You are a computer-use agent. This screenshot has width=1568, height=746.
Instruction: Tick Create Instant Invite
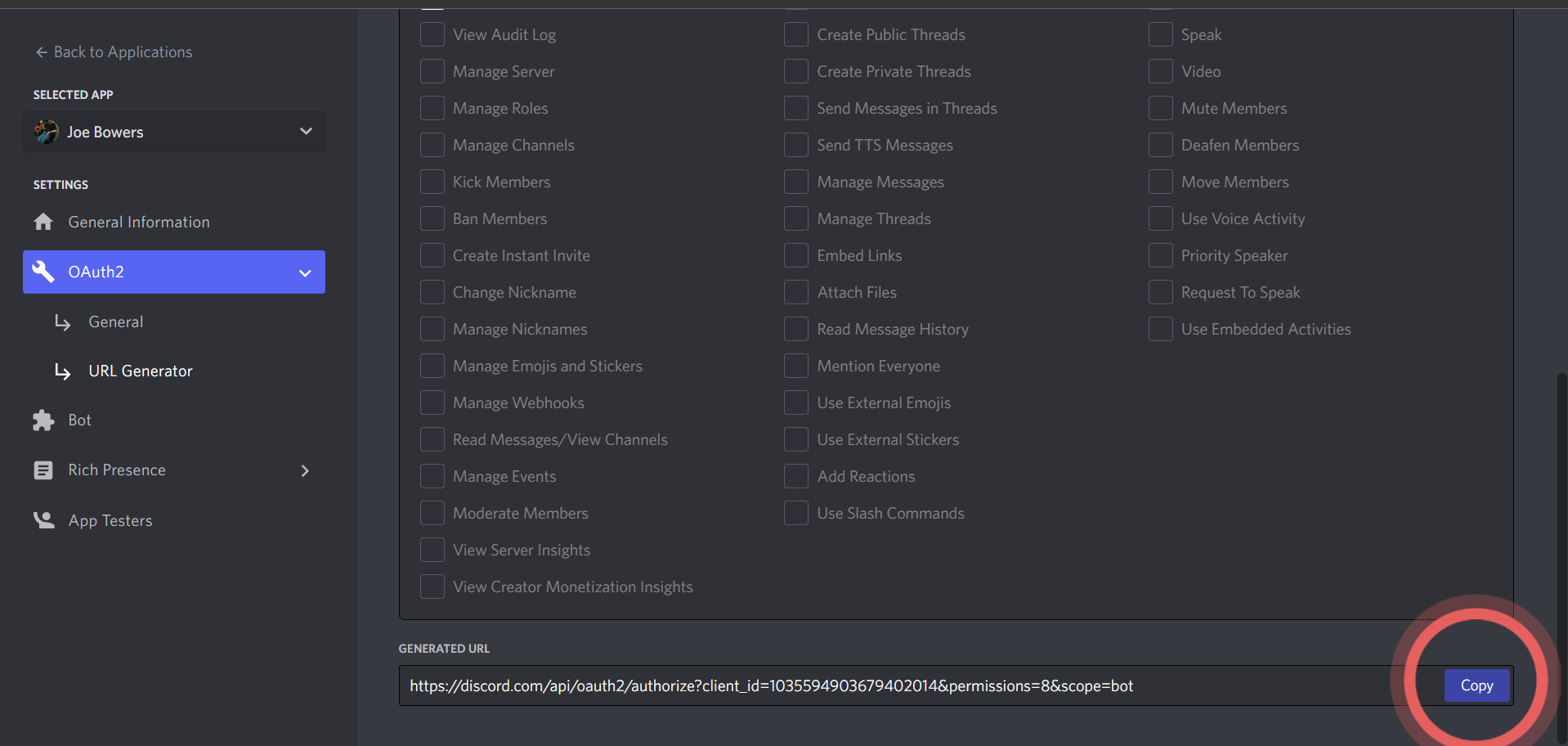432,255
